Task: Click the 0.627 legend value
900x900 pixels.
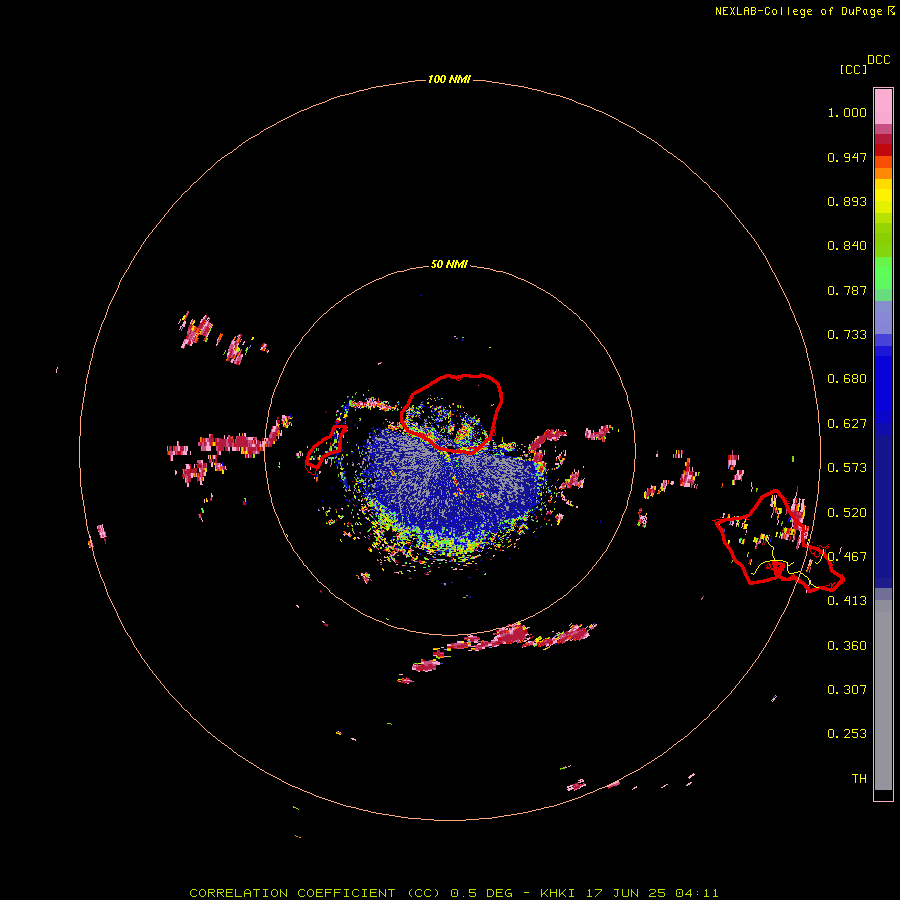Action: tap(847, 424)
